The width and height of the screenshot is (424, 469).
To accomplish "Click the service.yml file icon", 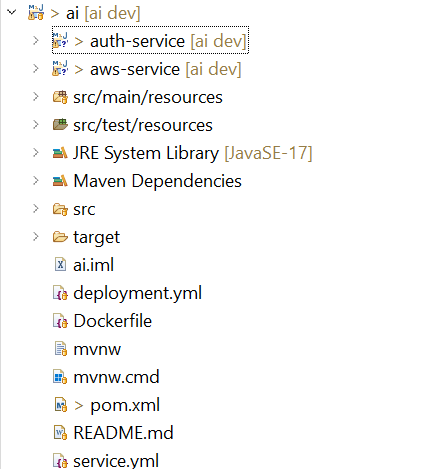I will [60, 461].
